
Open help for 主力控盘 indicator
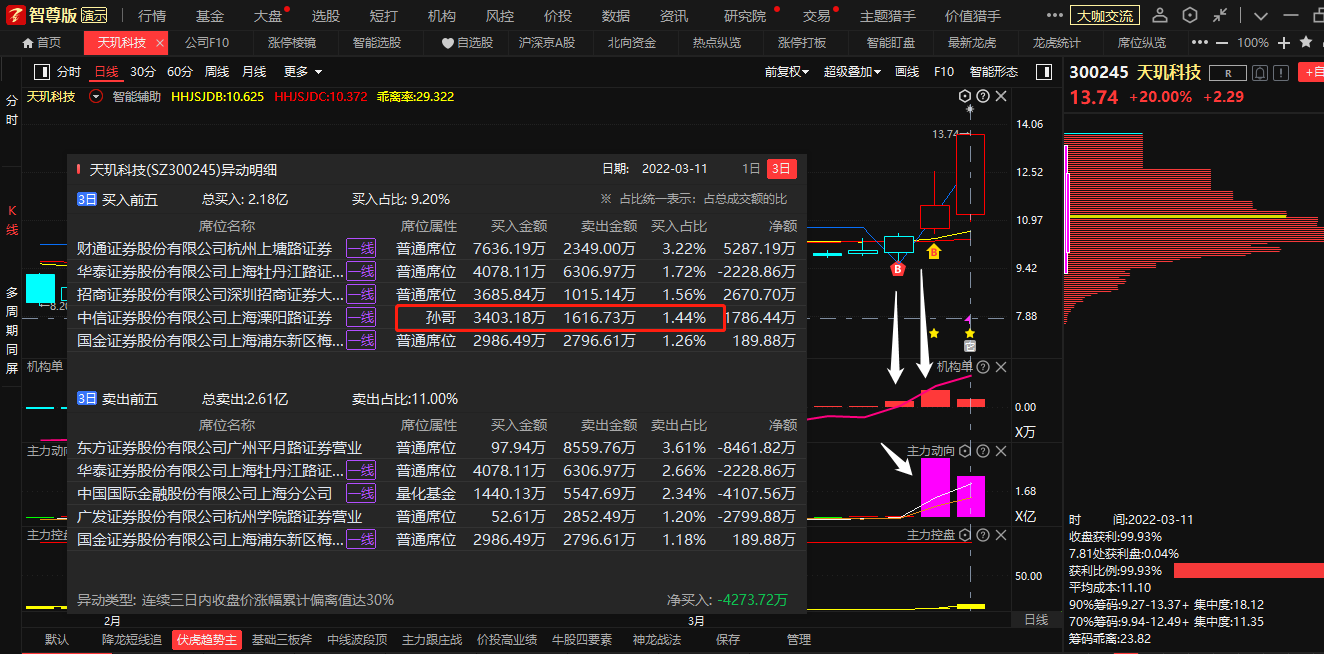click(x=983, y=535)
